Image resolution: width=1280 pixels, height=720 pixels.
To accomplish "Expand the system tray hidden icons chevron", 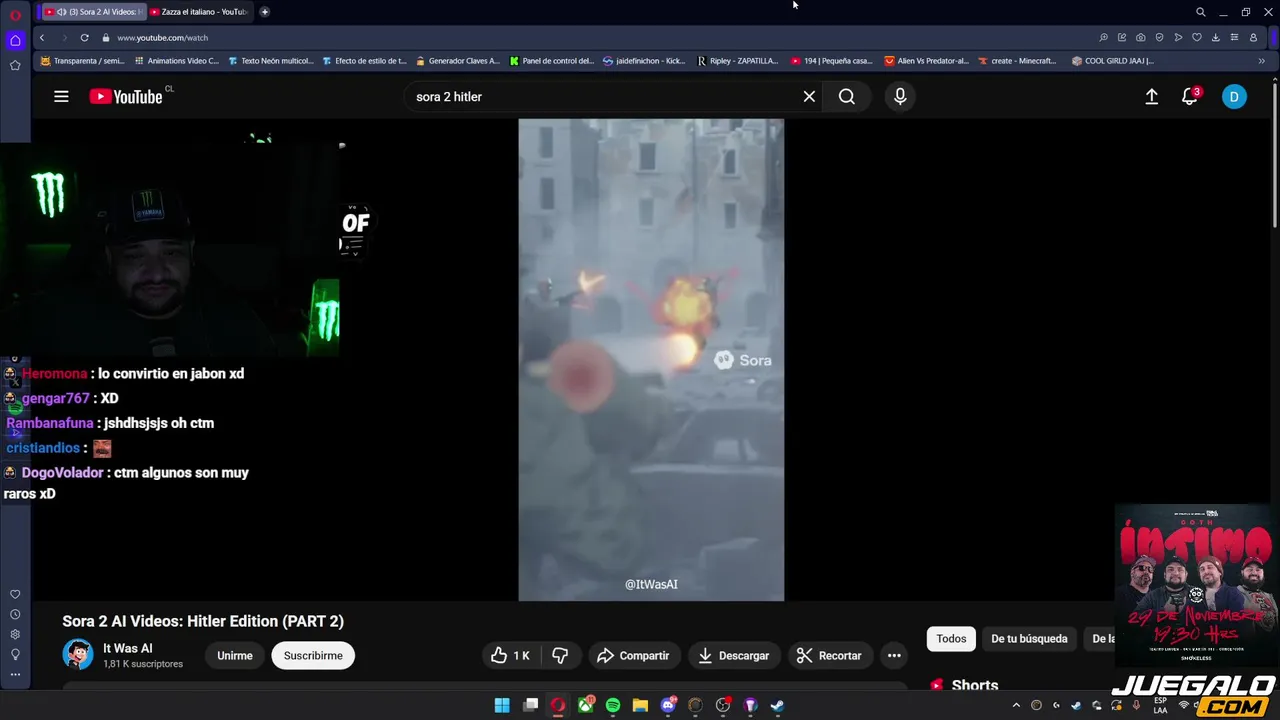I will pos(1018,705).
